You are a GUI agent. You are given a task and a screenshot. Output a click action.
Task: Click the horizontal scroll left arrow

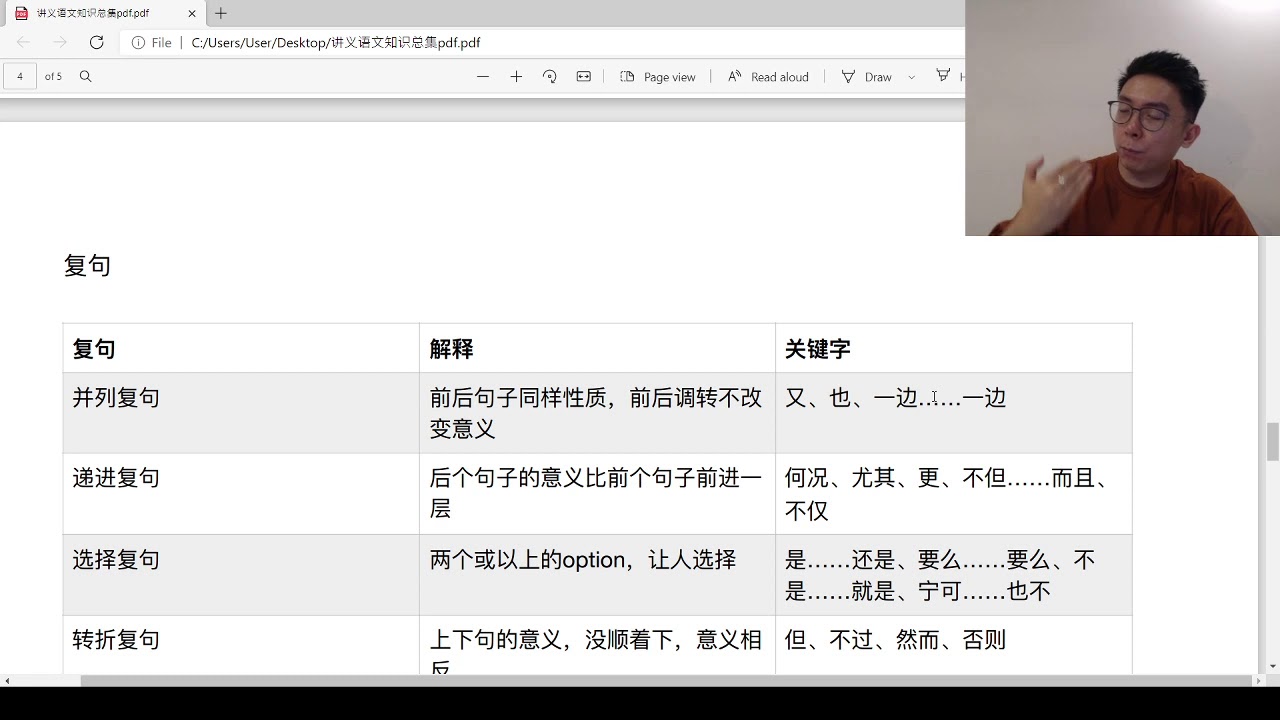pyautogui.click(x=7, y=681)
